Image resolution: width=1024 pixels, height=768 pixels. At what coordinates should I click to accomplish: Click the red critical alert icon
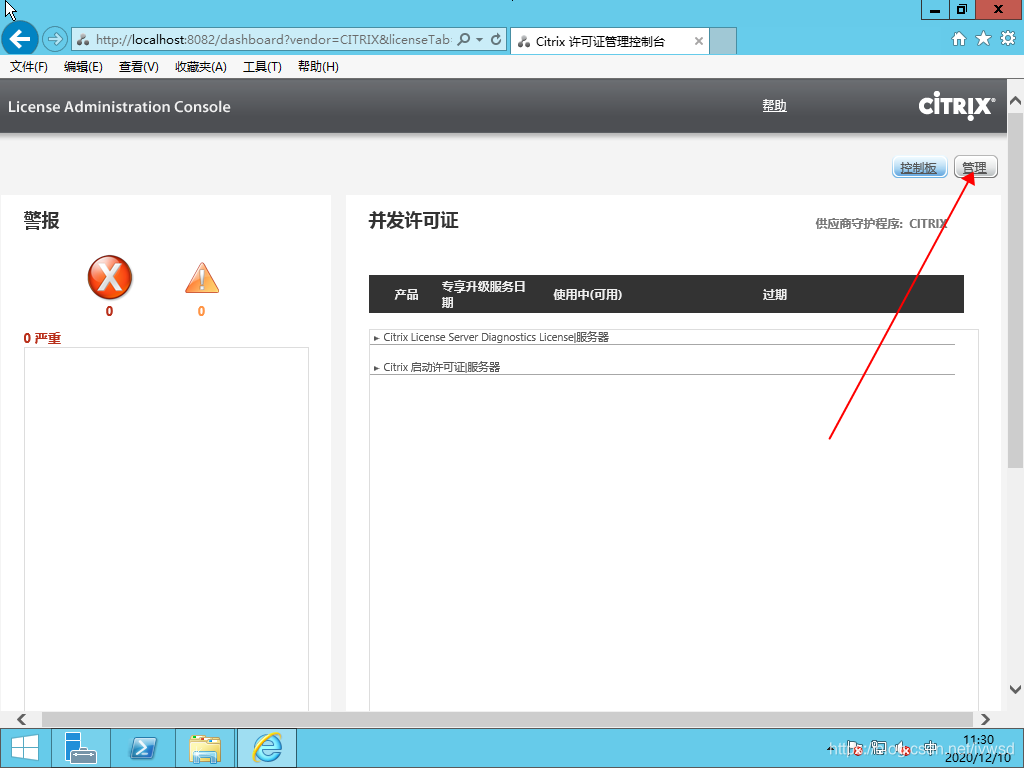pyautogui.click(x=110, y=277)
